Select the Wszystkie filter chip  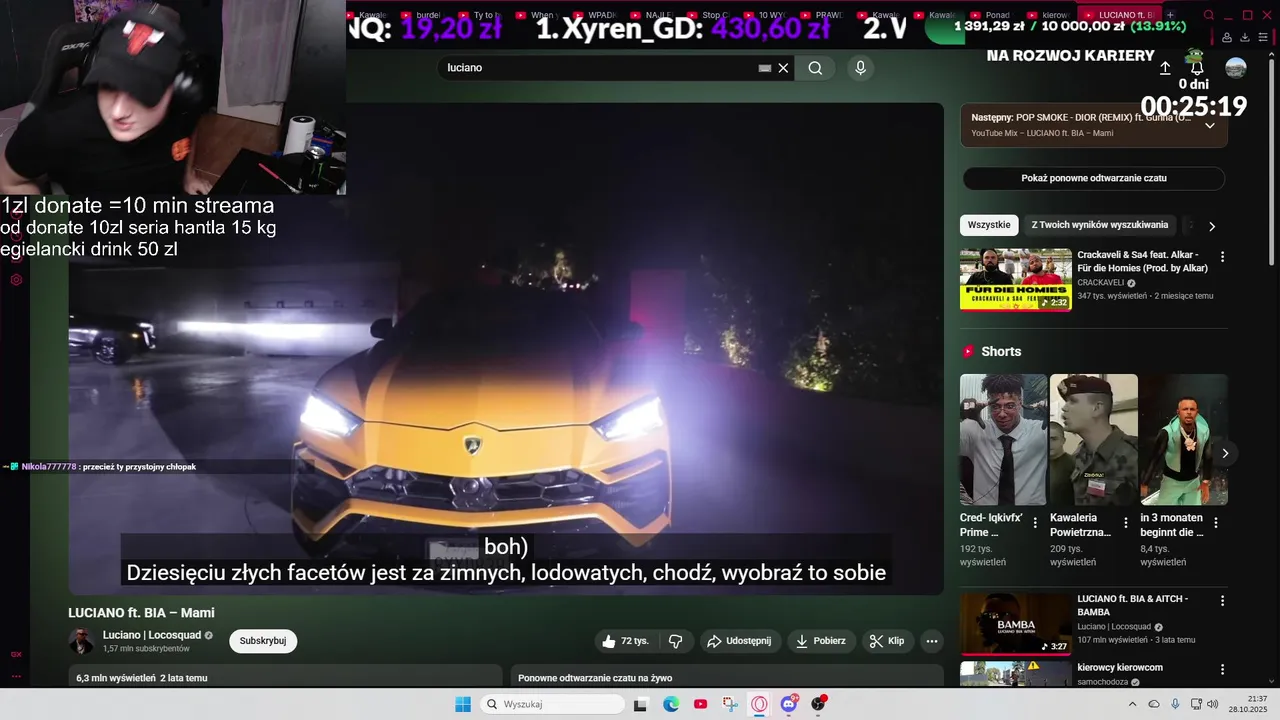[x=989, y=225]
